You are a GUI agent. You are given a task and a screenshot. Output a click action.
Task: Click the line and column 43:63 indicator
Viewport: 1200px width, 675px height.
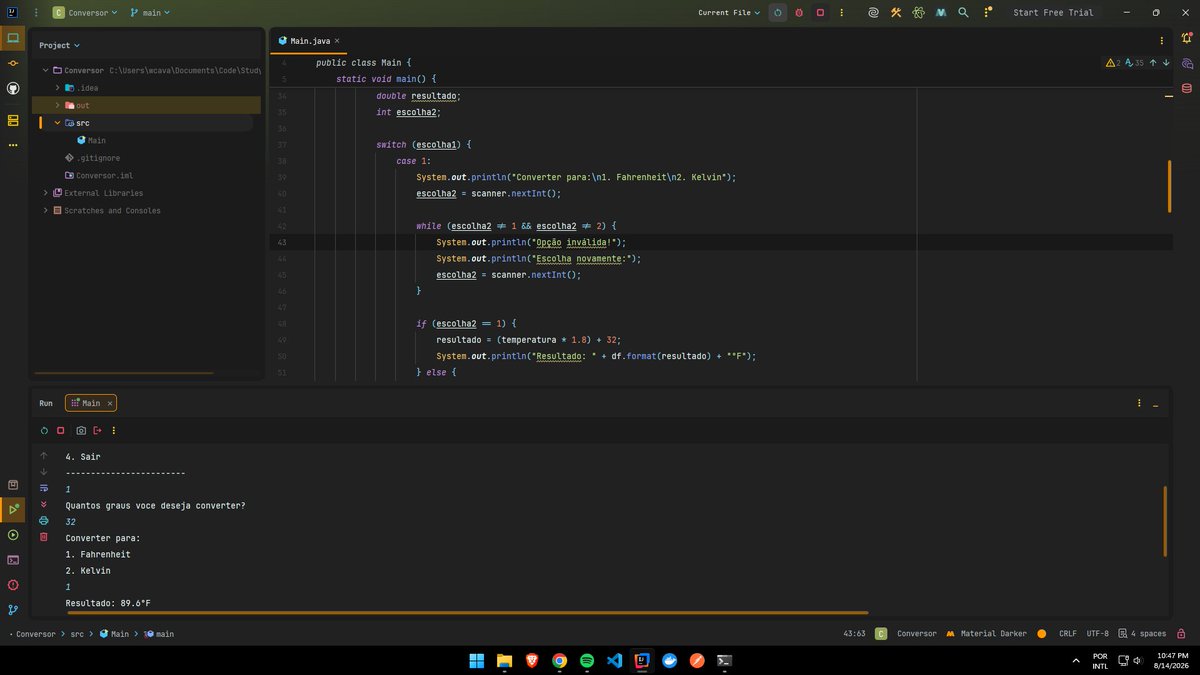click(854, 634)
